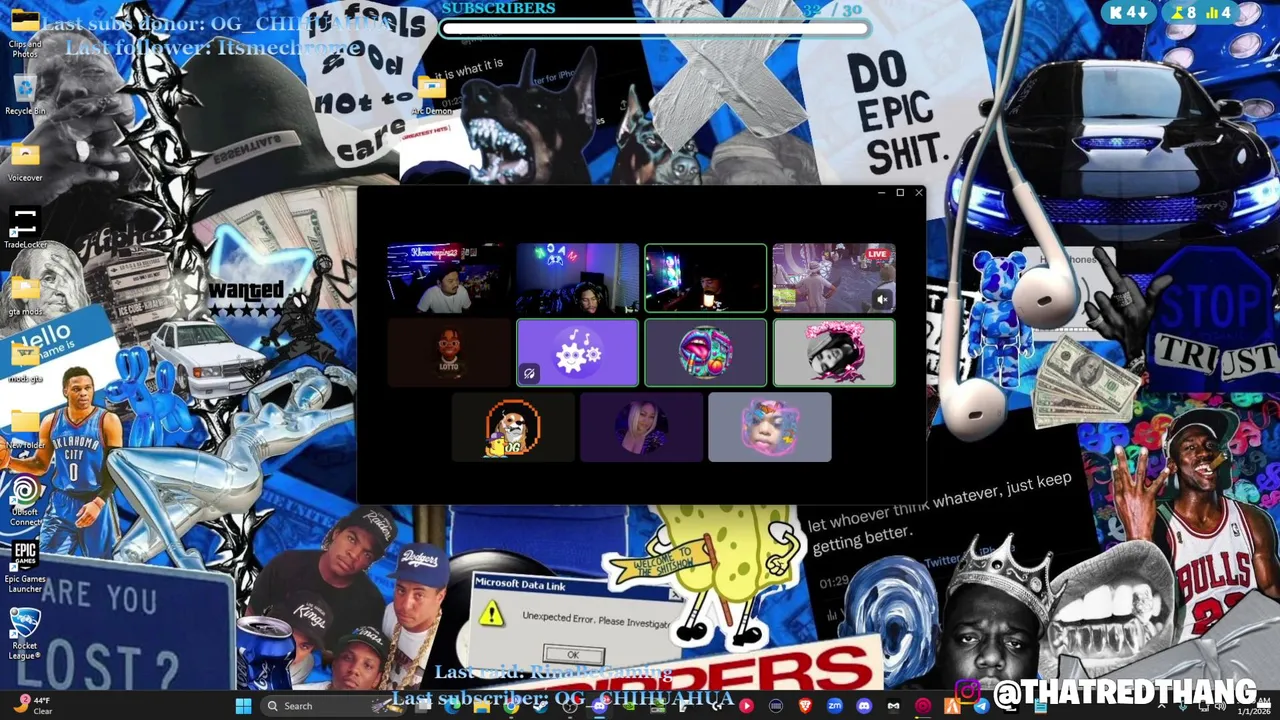Viewport: 1280px width, 720px height.
Task: Select the pink glowing face avatar tile
Action: point(770,427)
